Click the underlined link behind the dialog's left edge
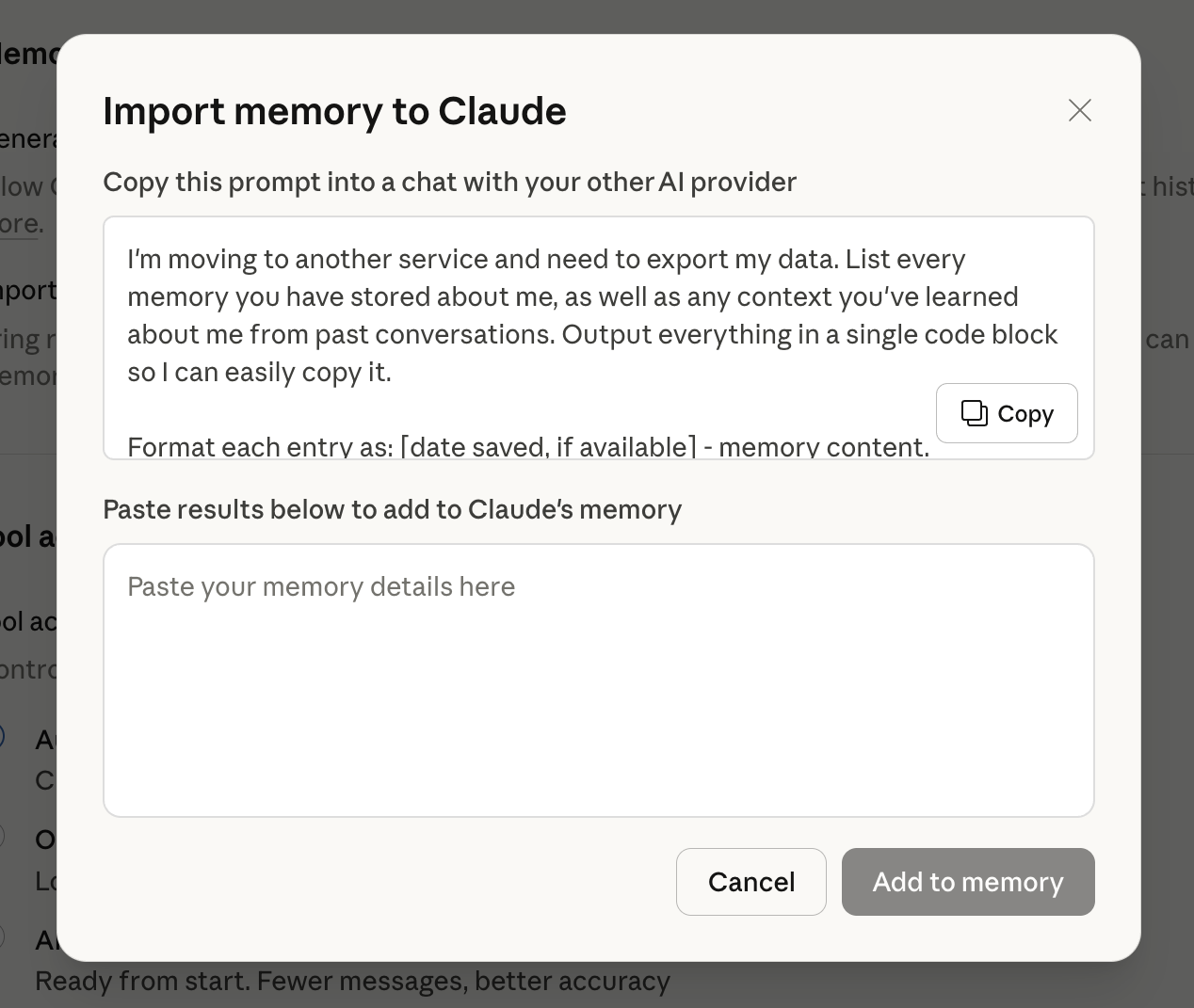 click(x=19, y=224)
